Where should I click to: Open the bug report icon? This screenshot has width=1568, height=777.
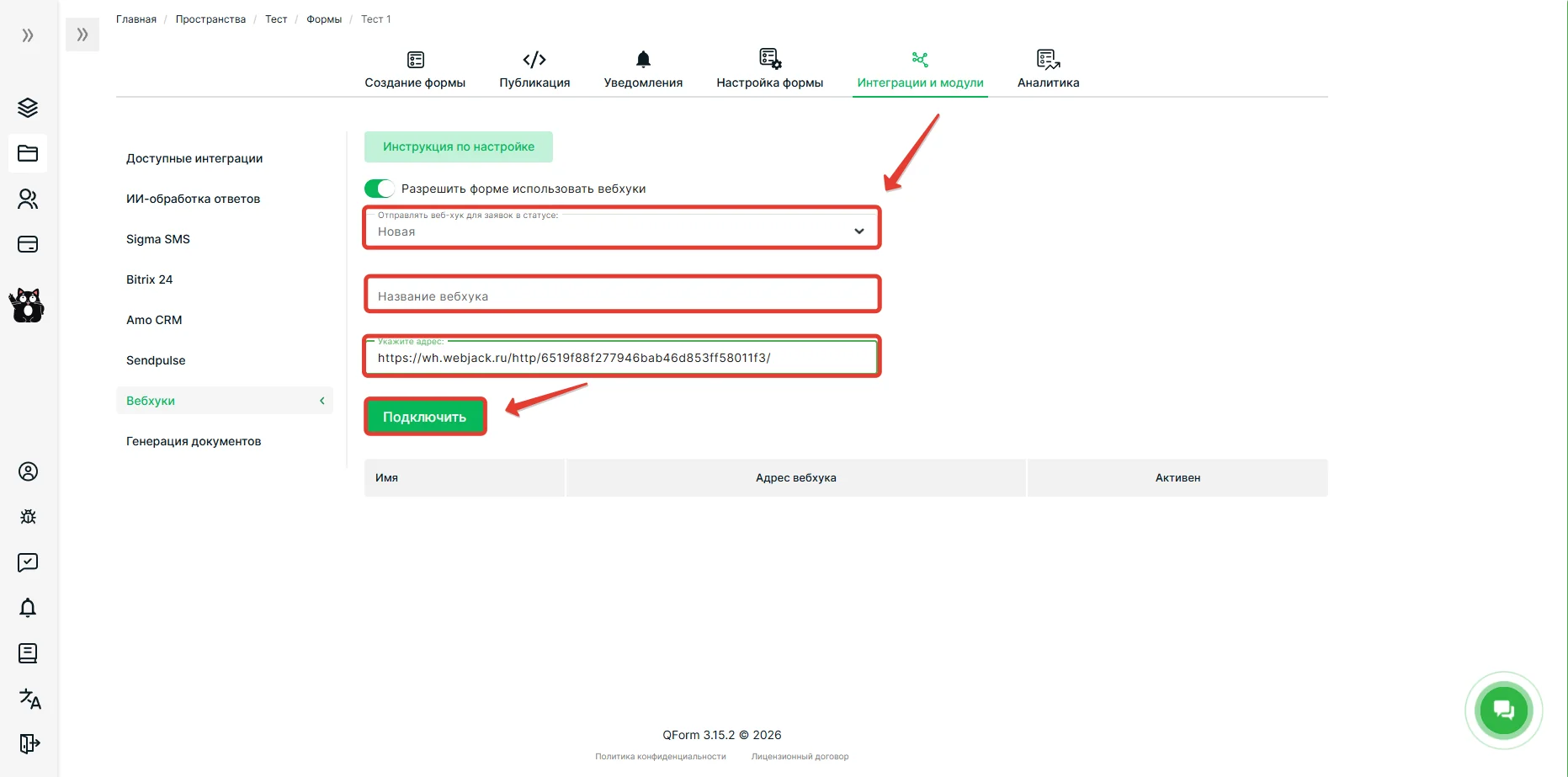coord(28,517)
